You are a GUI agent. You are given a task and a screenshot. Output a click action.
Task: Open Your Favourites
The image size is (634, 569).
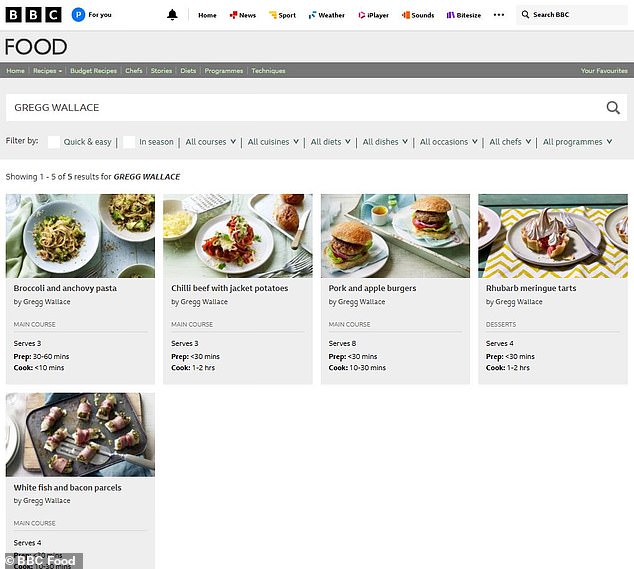604,71
